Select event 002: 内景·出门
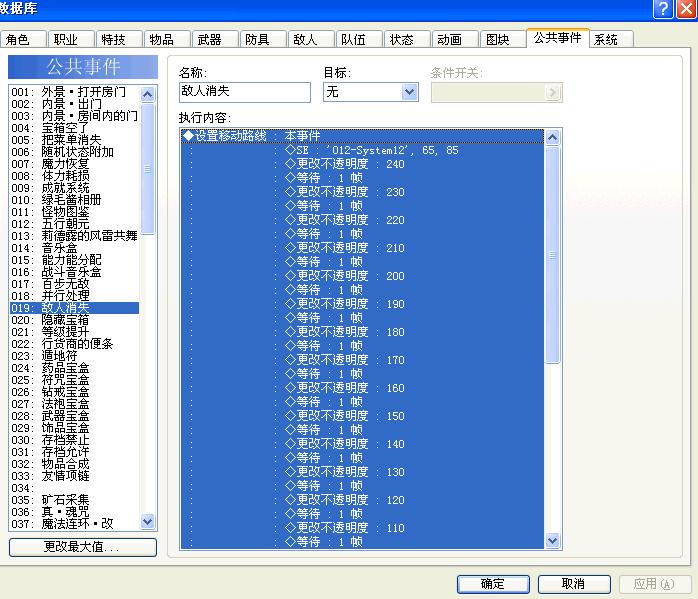698x599 pixels. (x=74, y=104)
